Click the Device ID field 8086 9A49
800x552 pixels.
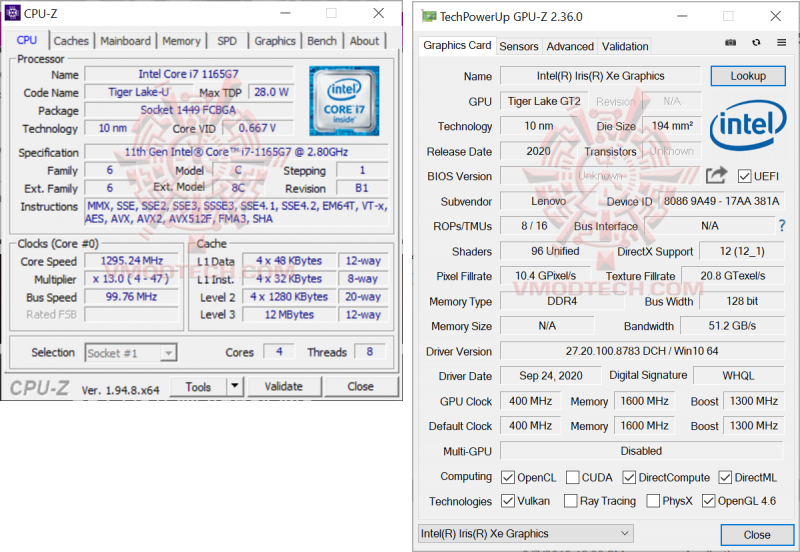[721, 201]
